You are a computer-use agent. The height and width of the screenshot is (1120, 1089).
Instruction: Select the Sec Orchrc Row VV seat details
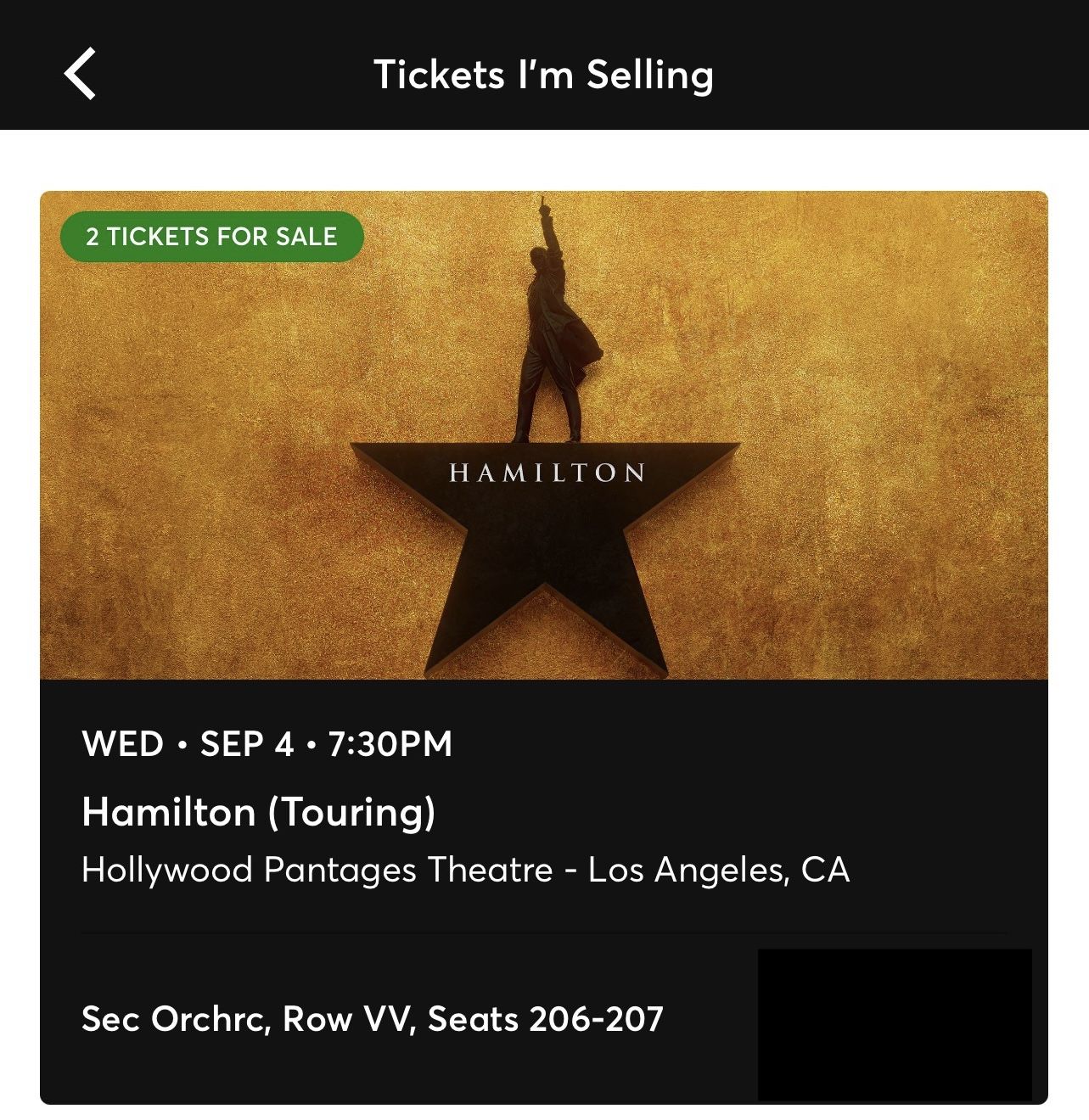point(372,1018)
